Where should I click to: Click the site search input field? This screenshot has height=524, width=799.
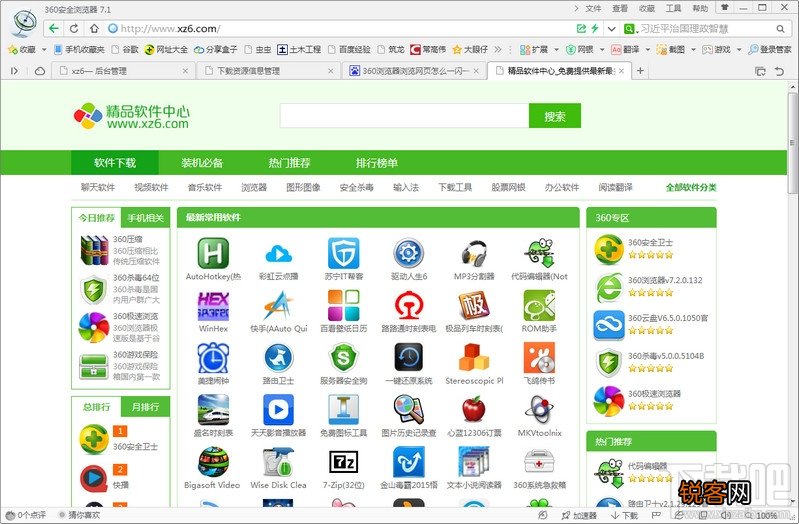[404, 116]
